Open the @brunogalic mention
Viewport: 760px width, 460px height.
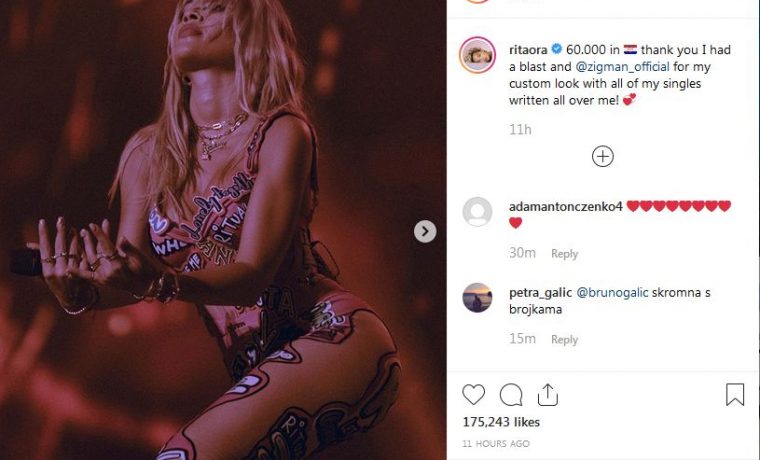[x=612, y=292]
